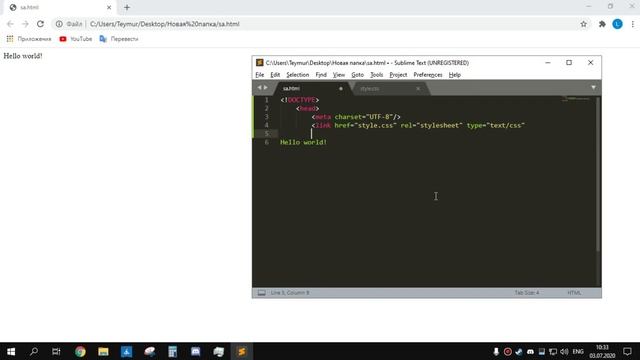This screenshot has width=640, height=360.
Task: Switch to the style.css editor tab
Action: 390,88
